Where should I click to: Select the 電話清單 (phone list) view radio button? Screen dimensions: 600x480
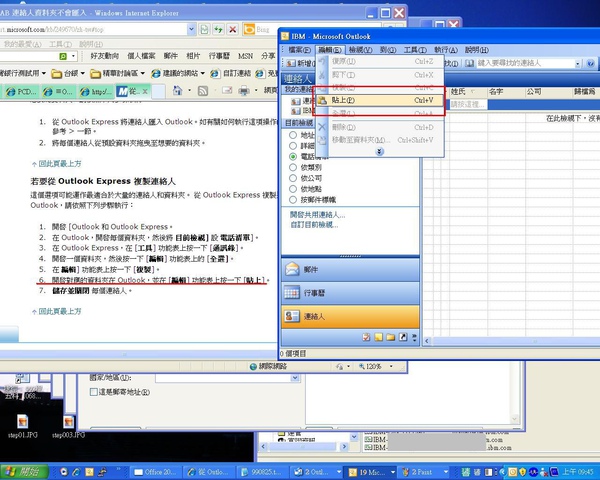pos(293,156)
